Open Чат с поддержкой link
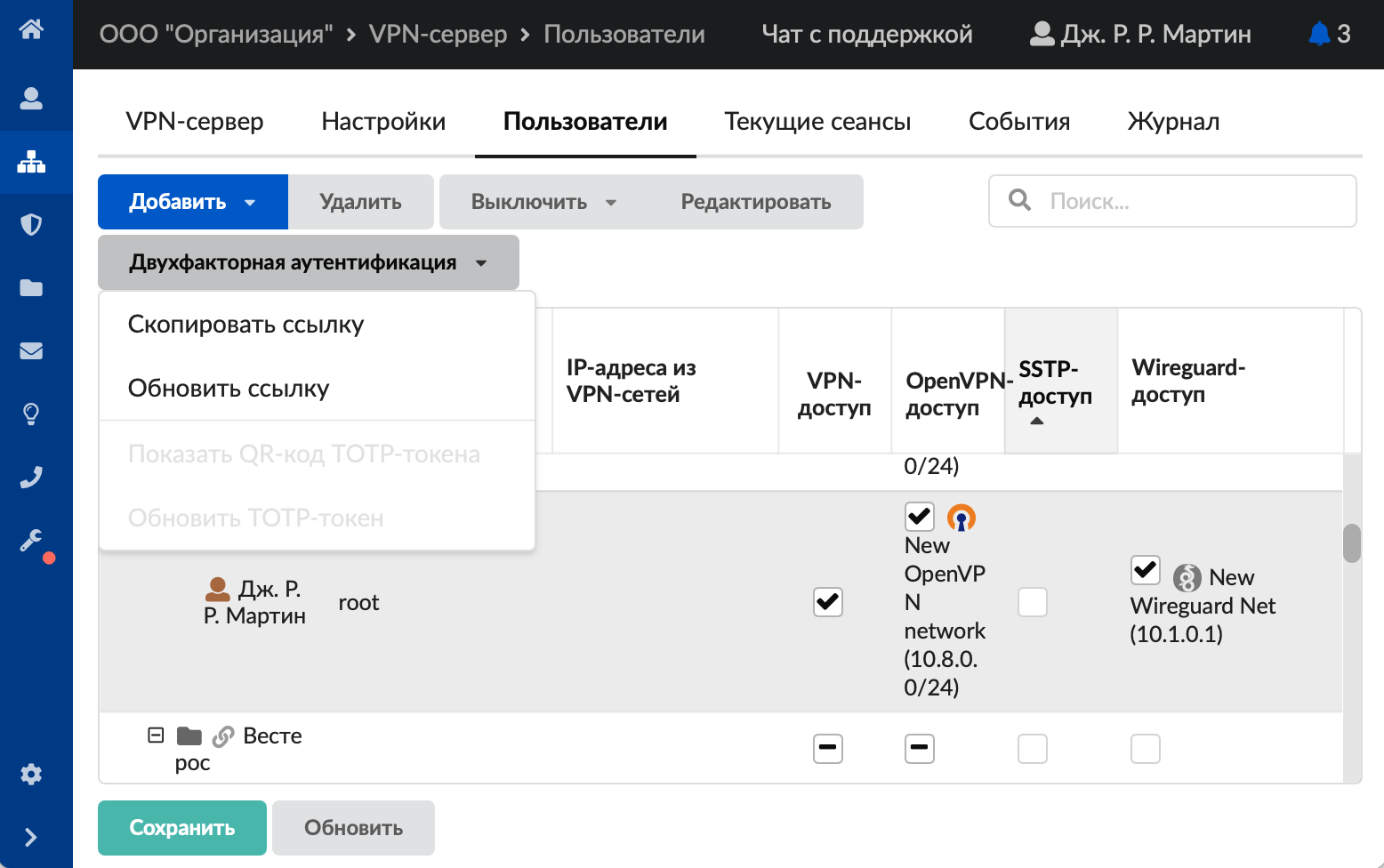The image size is (1384, 868). point(866,34)
